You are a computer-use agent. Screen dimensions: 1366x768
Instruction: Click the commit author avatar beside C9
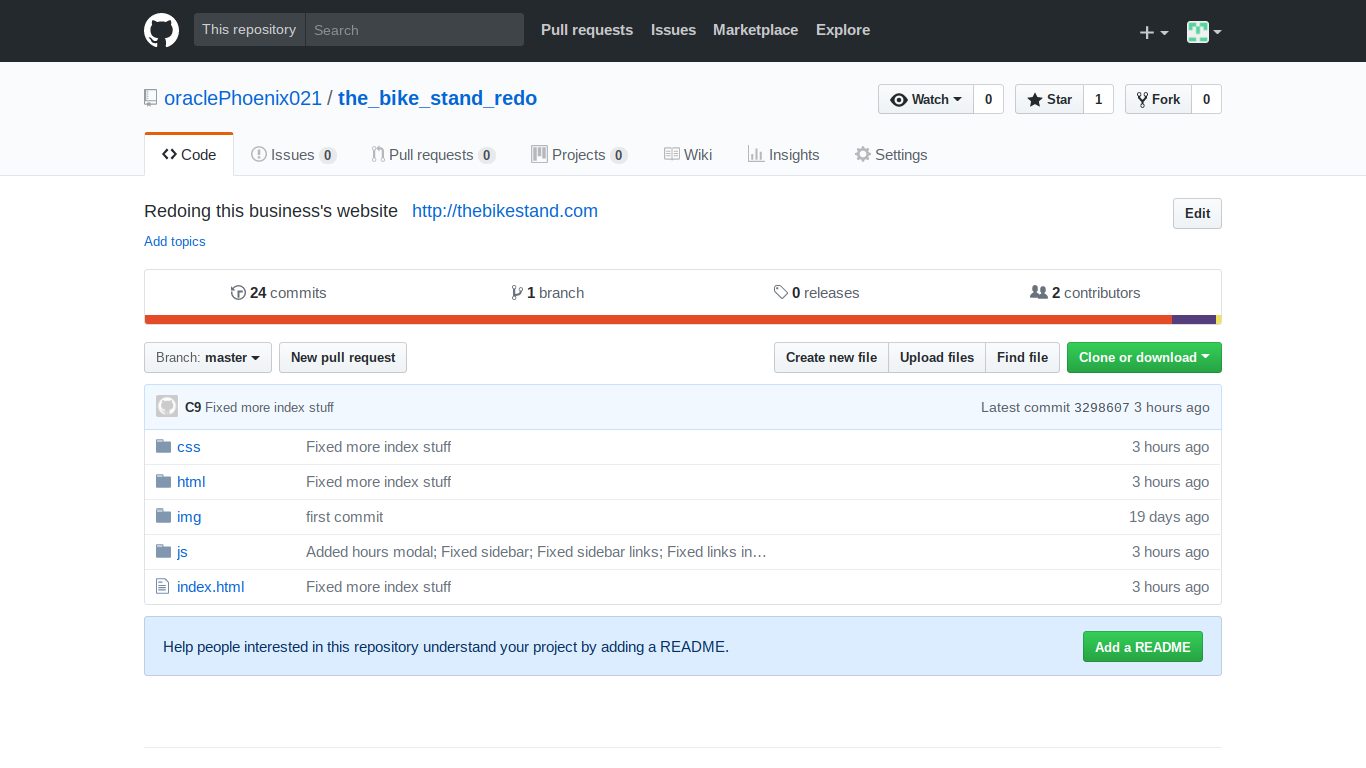coord(167,407)
